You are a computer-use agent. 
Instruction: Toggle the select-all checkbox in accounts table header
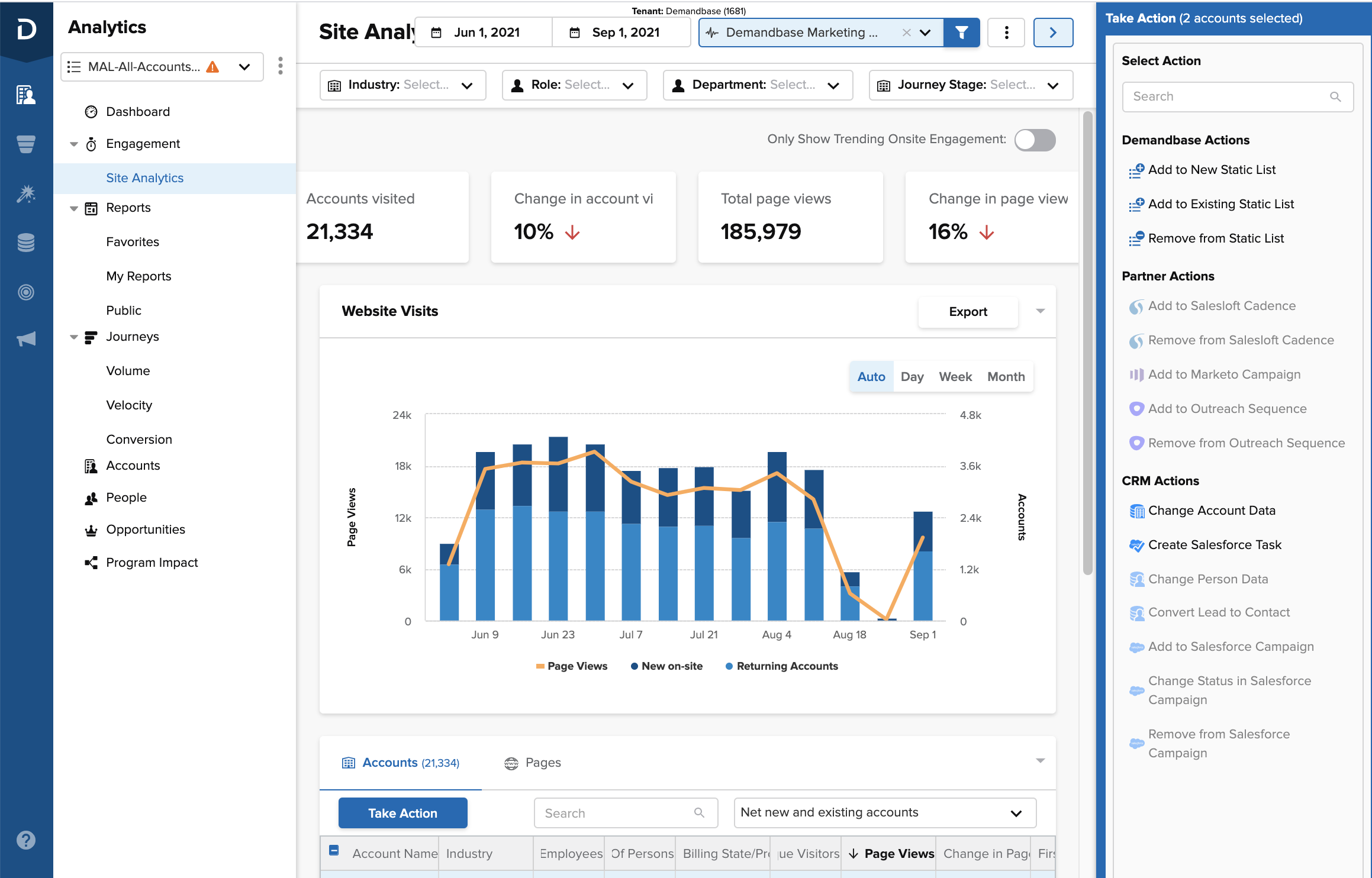point(334,851)
